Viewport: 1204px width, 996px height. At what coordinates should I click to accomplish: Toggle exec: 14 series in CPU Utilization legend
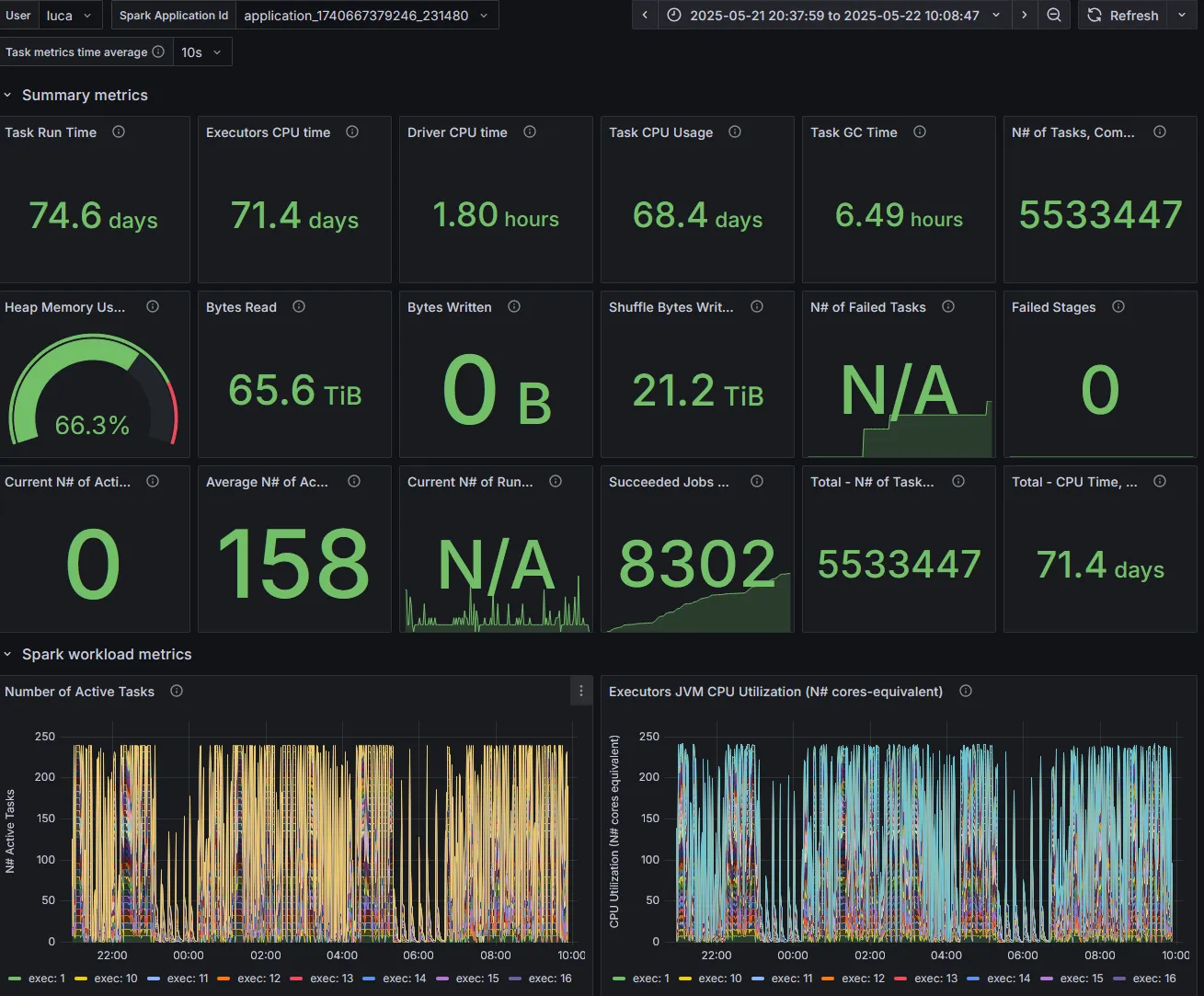[x=999, y=979]
